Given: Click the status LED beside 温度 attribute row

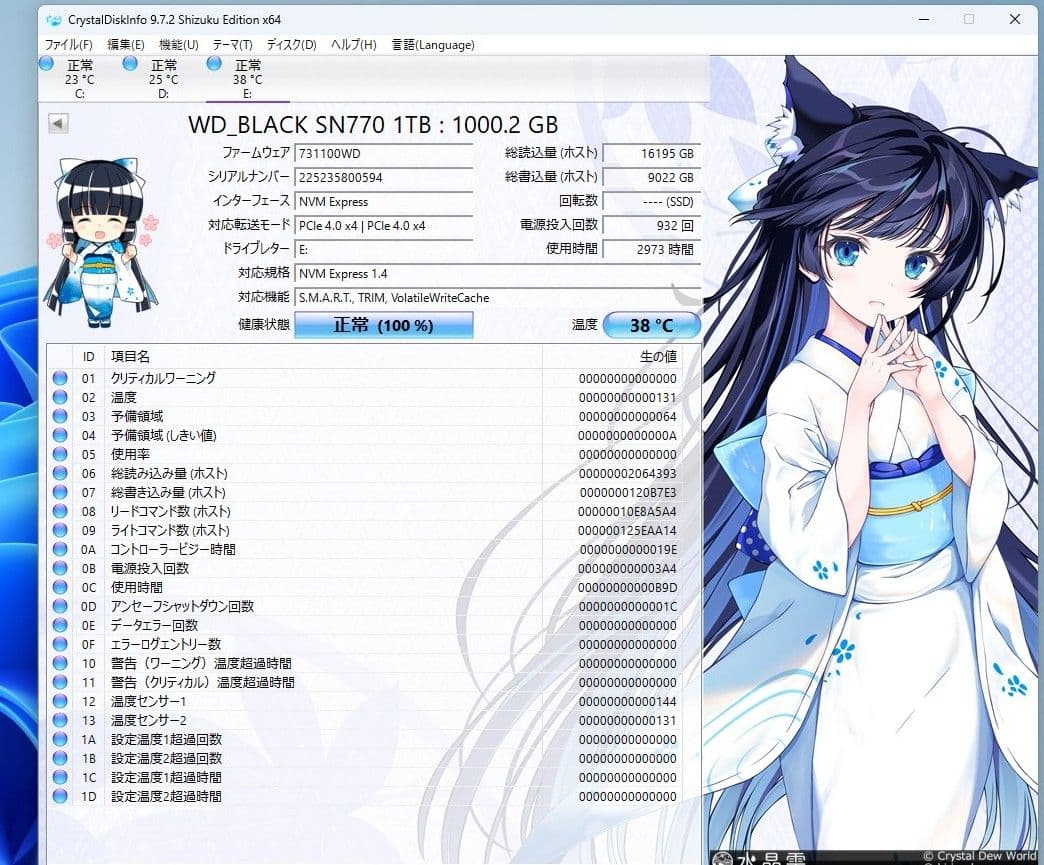Looking at the screenshot, I should (x=62, y=397).
